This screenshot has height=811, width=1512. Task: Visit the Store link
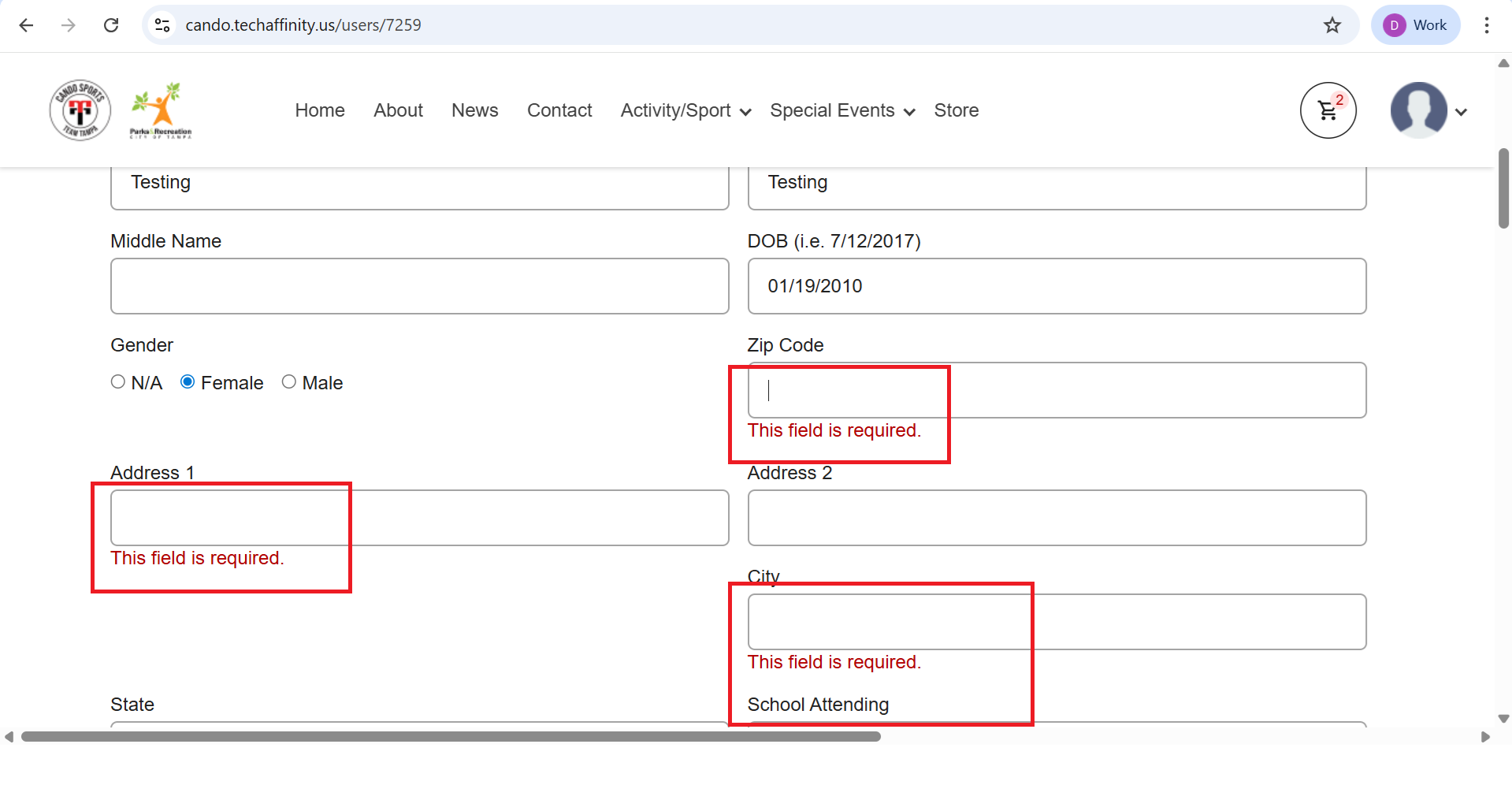point(956,110)
